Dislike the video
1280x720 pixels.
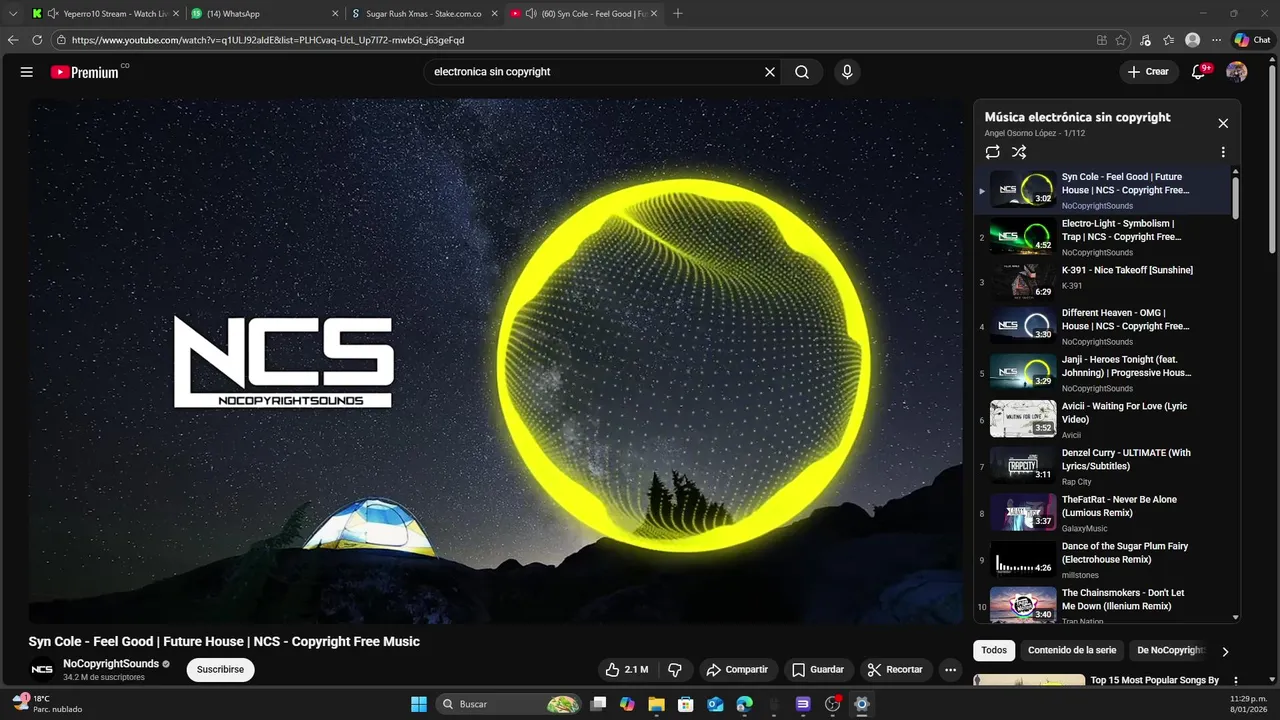click(x=675, y=670)
